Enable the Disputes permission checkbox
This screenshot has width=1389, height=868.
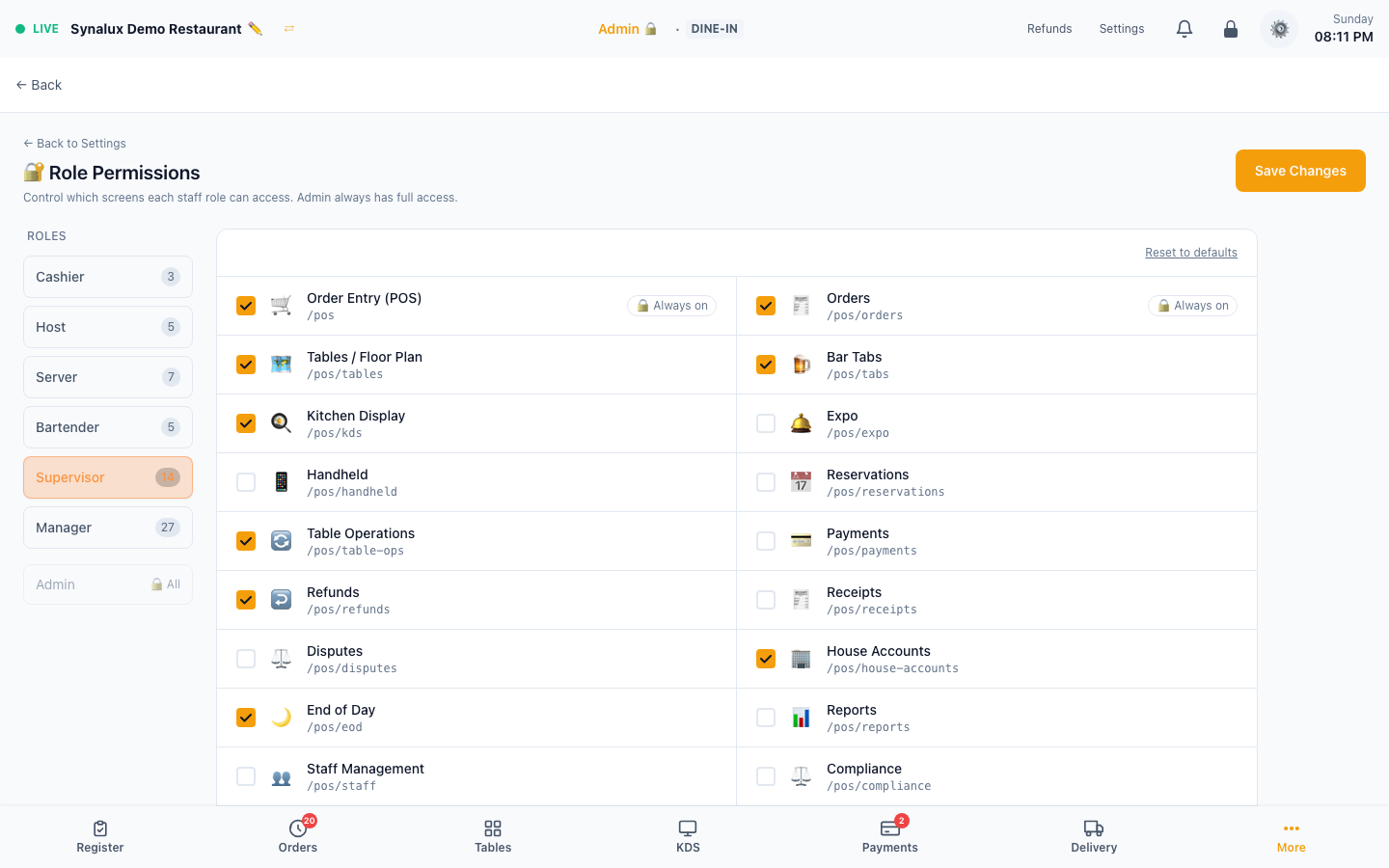246,659
